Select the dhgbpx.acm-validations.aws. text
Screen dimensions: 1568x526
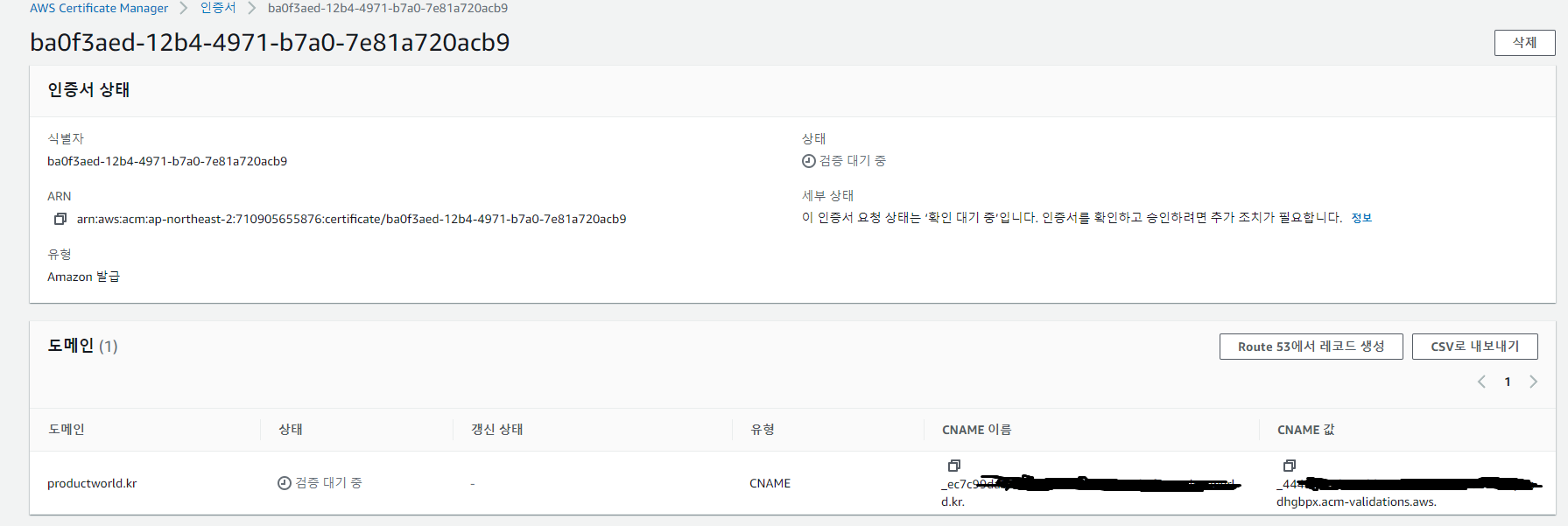[1356, 502]
